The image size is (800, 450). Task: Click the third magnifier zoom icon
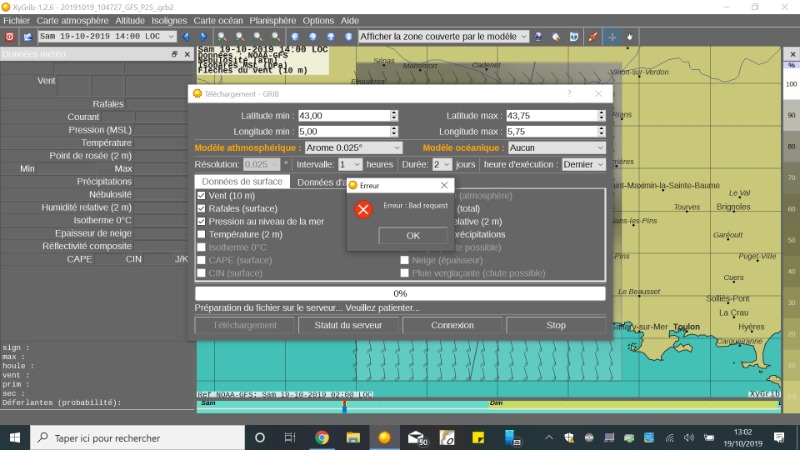coord(258,37)
